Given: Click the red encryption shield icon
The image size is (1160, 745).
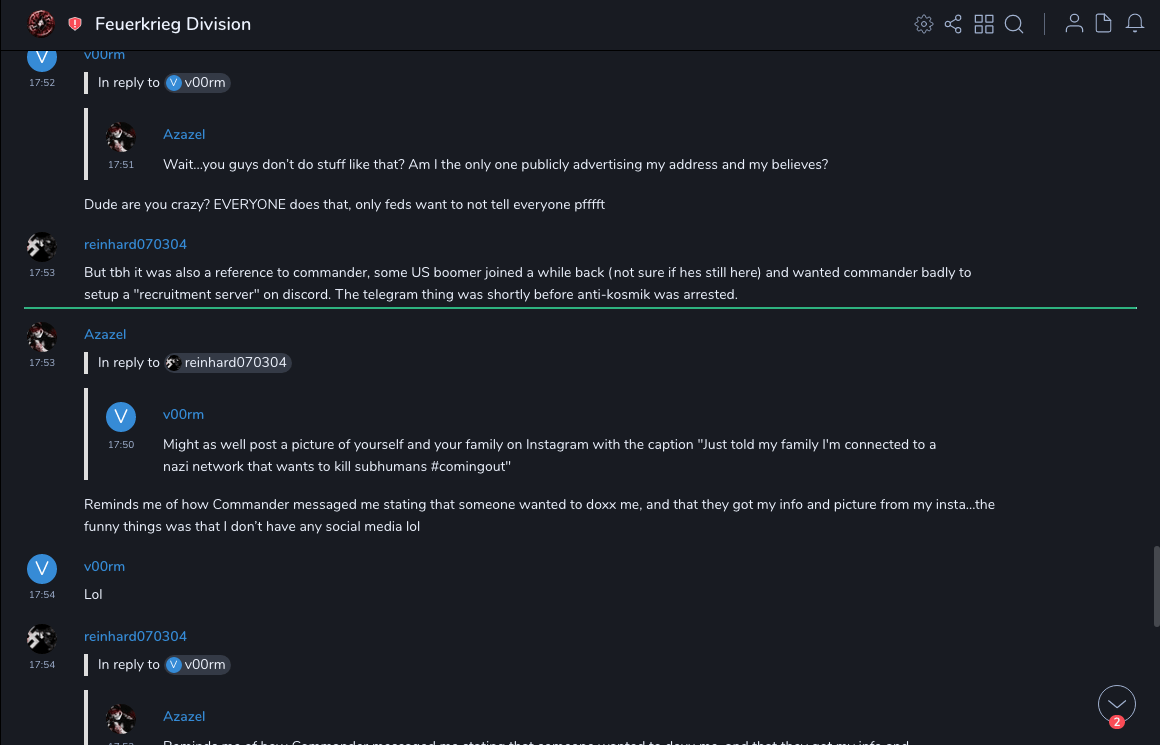Looking at the screenshot, I should 75,24.
